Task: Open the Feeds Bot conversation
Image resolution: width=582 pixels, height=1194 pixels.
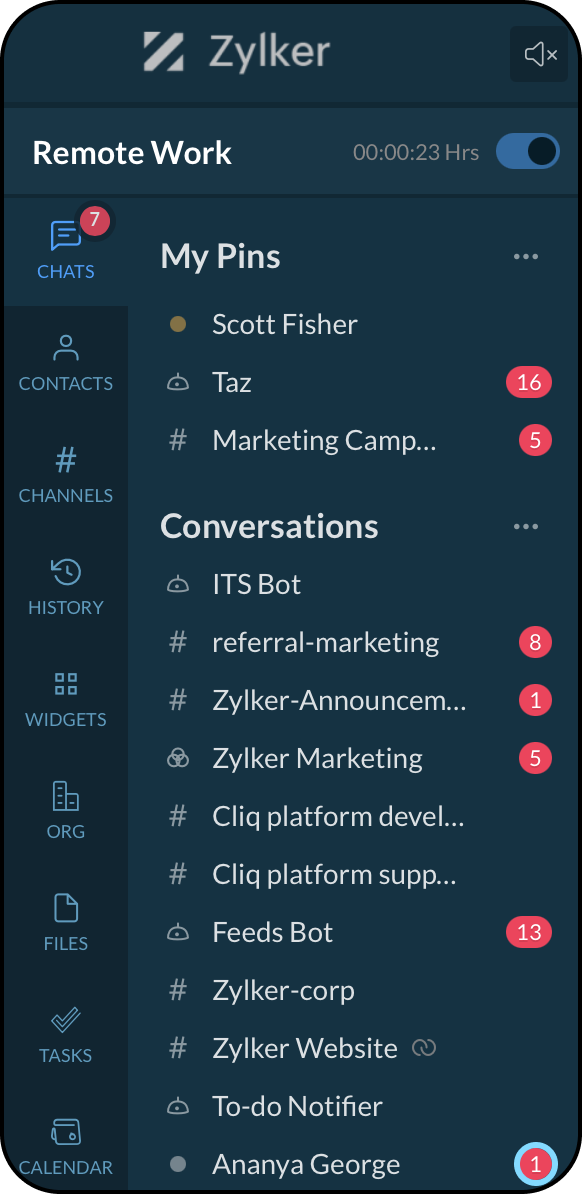Action: coord(354,932)
